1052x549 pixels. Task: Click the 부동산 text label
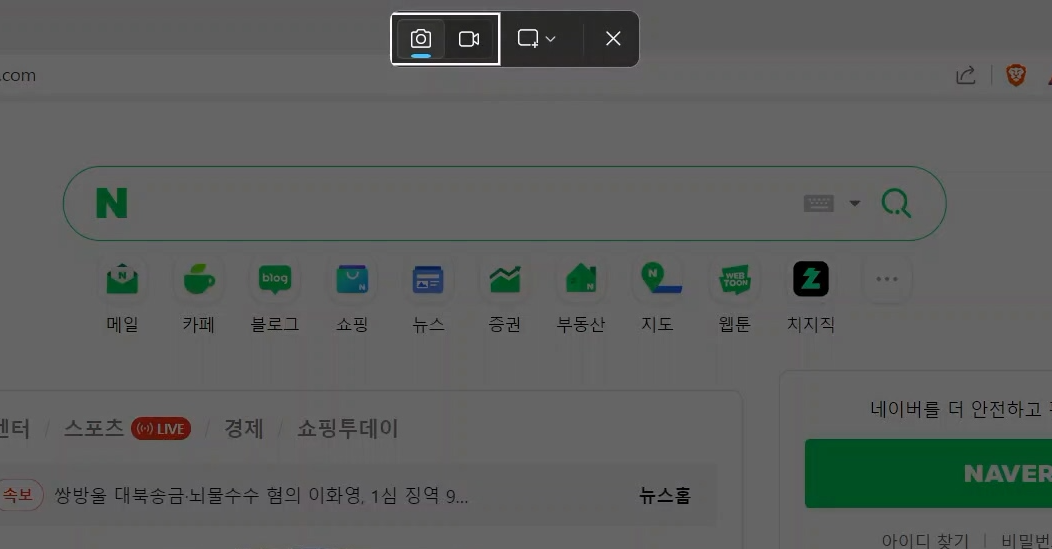(581, 324)
